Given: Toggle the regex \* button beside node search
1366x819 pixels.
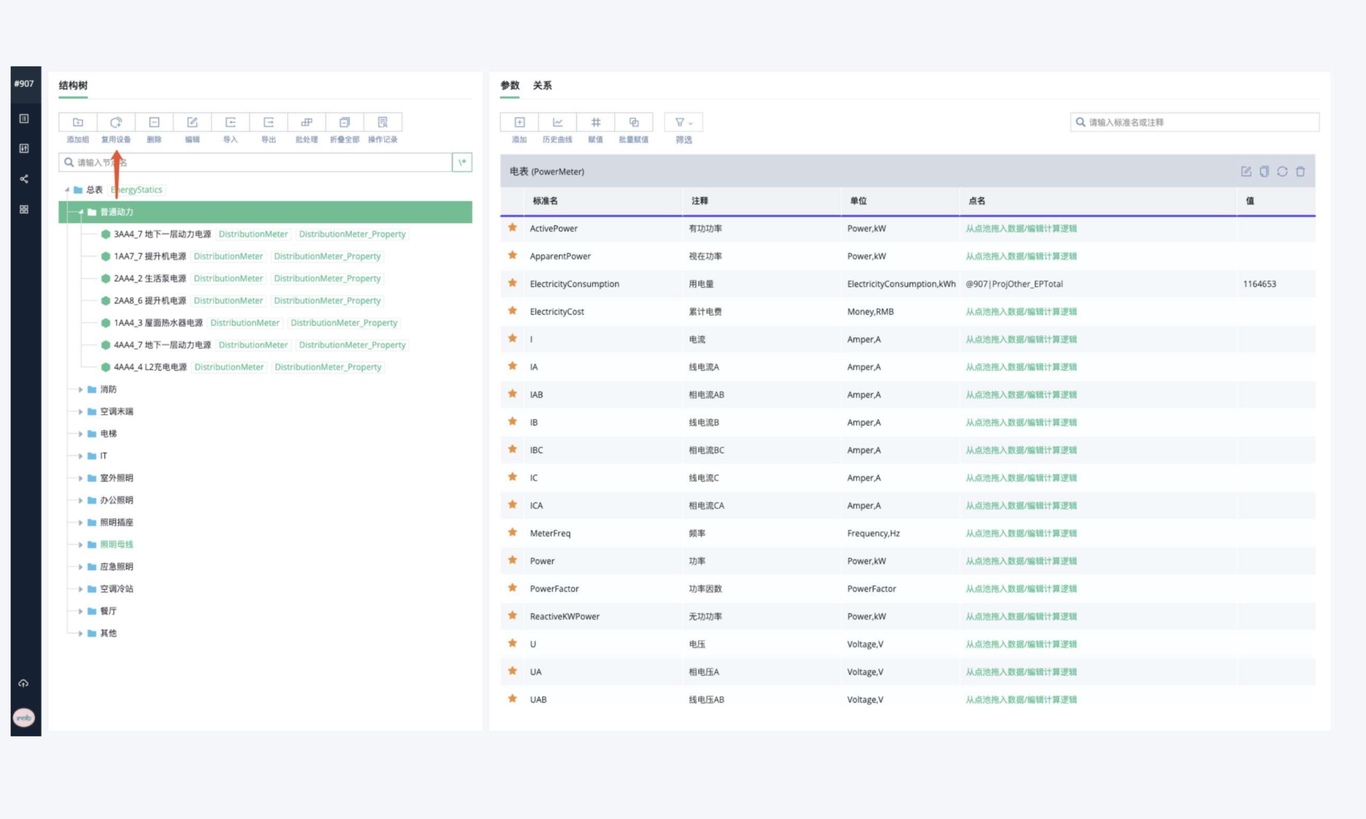Looking at the screenshot, I should pos(462,162).
